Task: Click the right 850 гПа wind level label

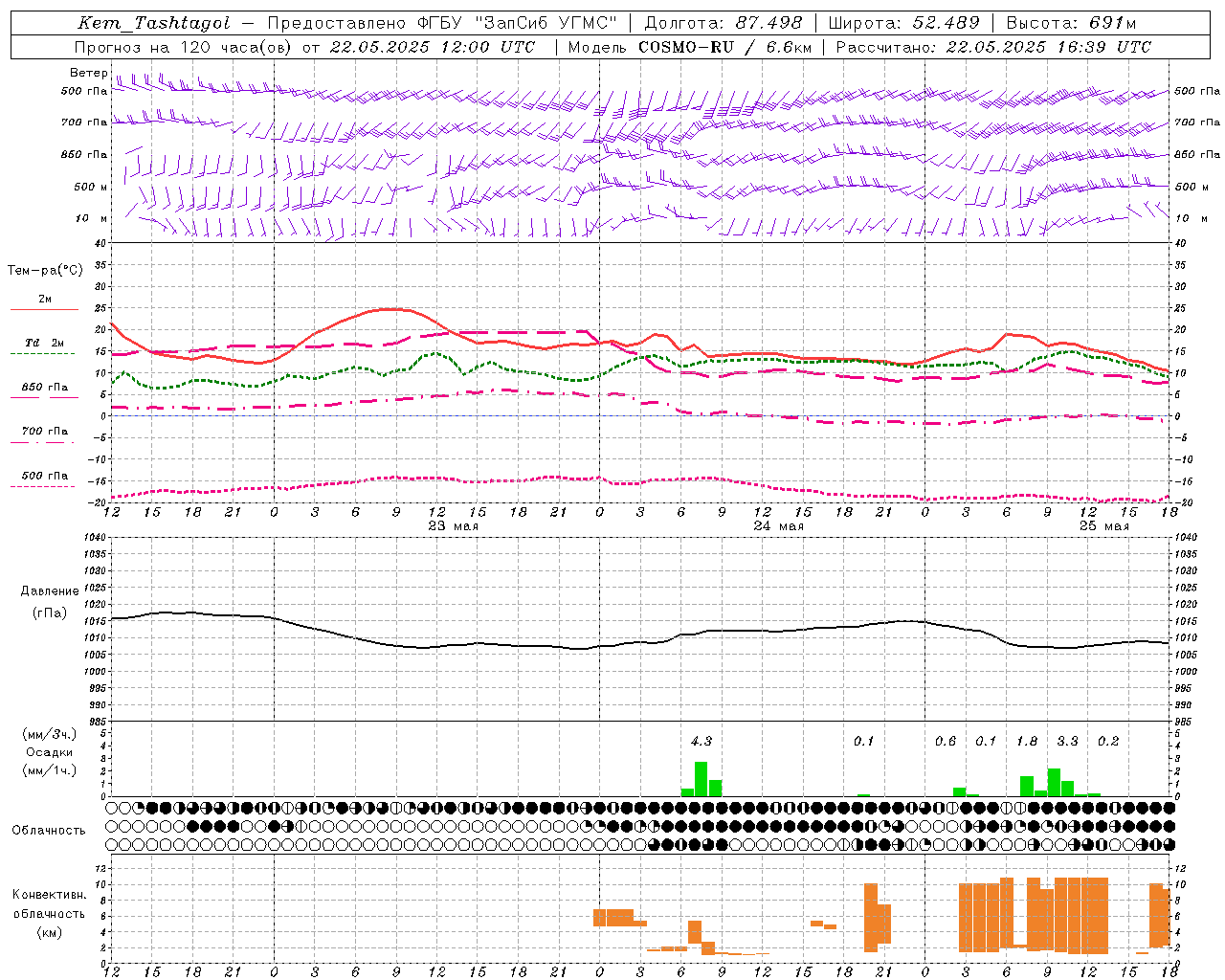Action: click(x=1197, y=154)
